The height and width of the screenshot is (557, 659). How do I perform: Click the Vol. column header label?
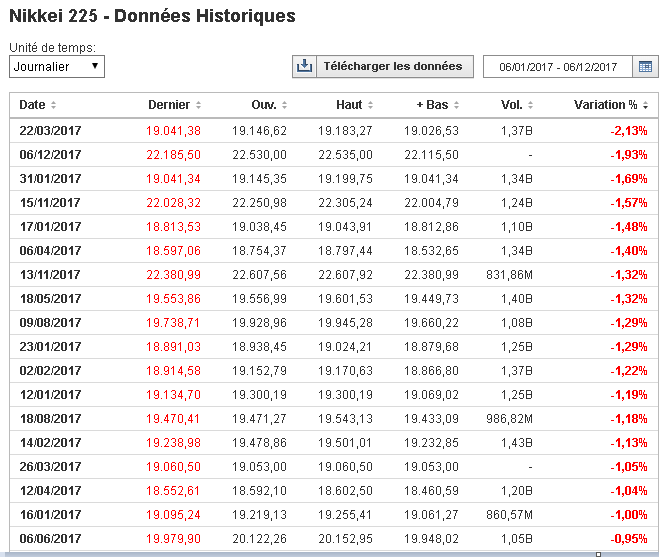[x=511, y=105]
